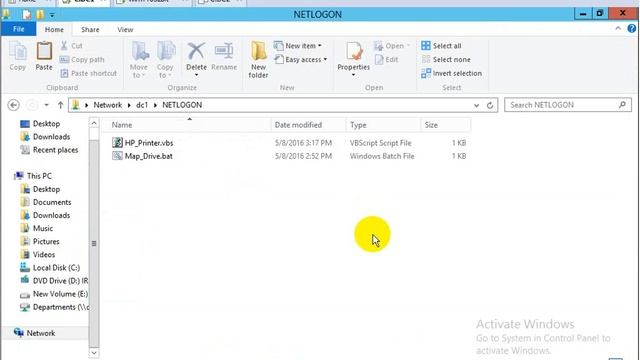Click Paste shortcut command
The image size is (640, 360).
pos(89,73)
